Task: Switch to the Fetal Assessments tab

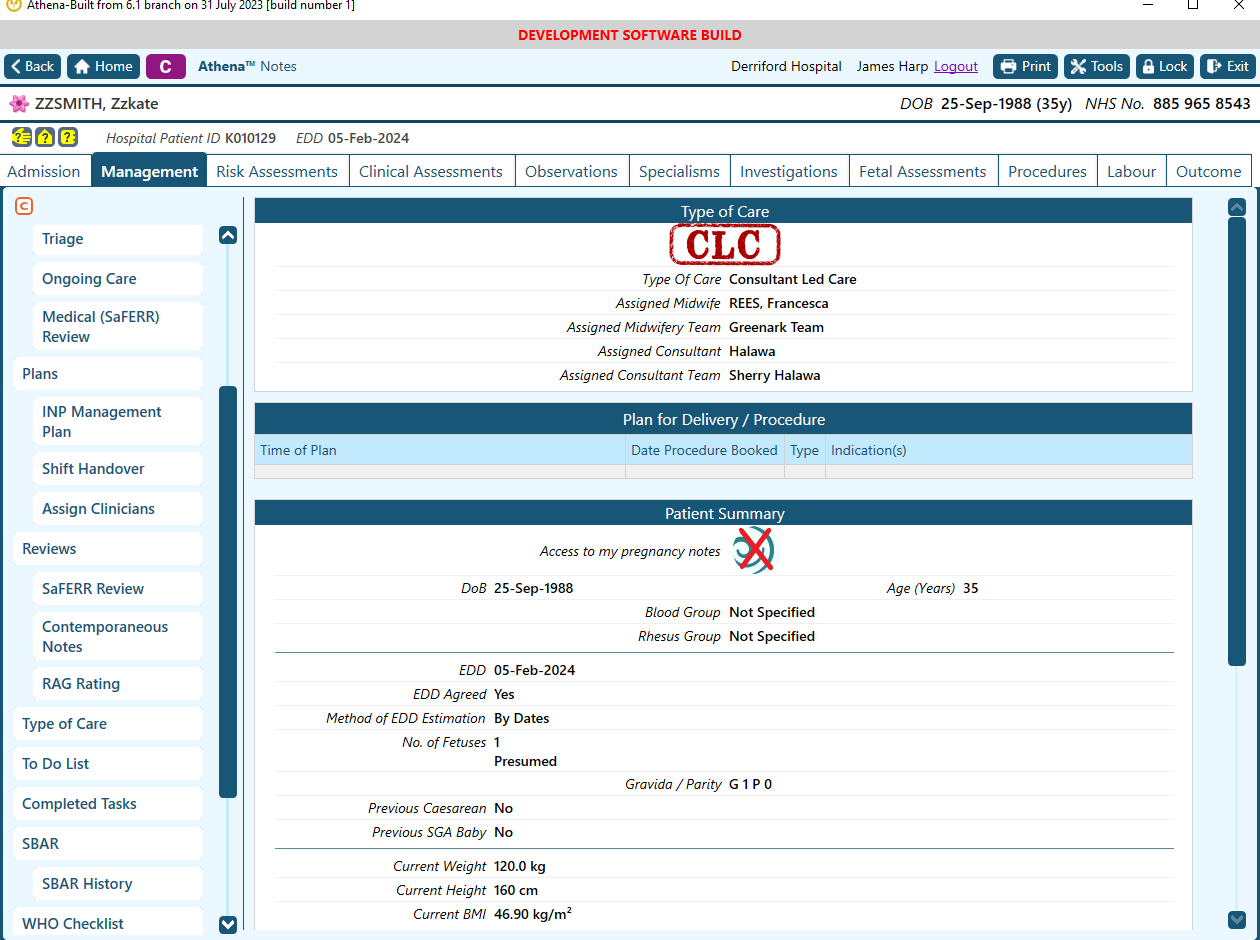Action: tap(923, 171)
